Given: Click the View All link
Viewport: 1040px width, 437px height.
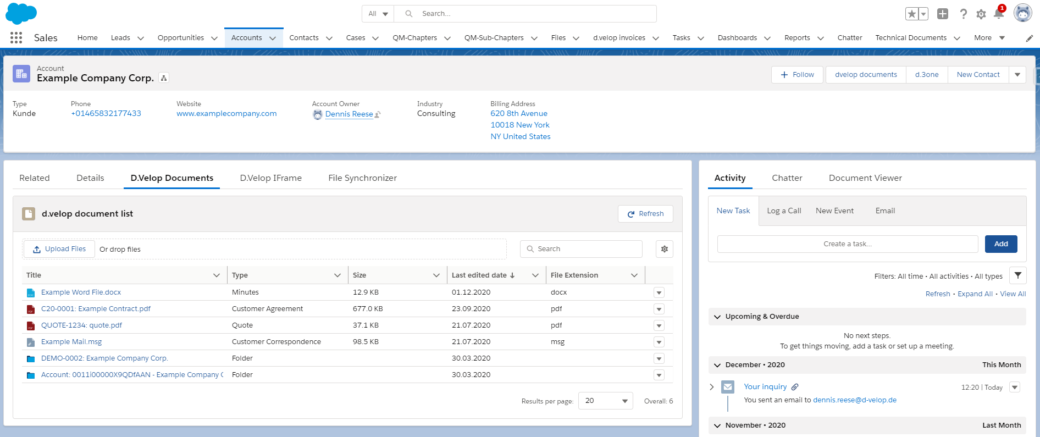Looking at the screenshot, I should (x=1013, y=294).
